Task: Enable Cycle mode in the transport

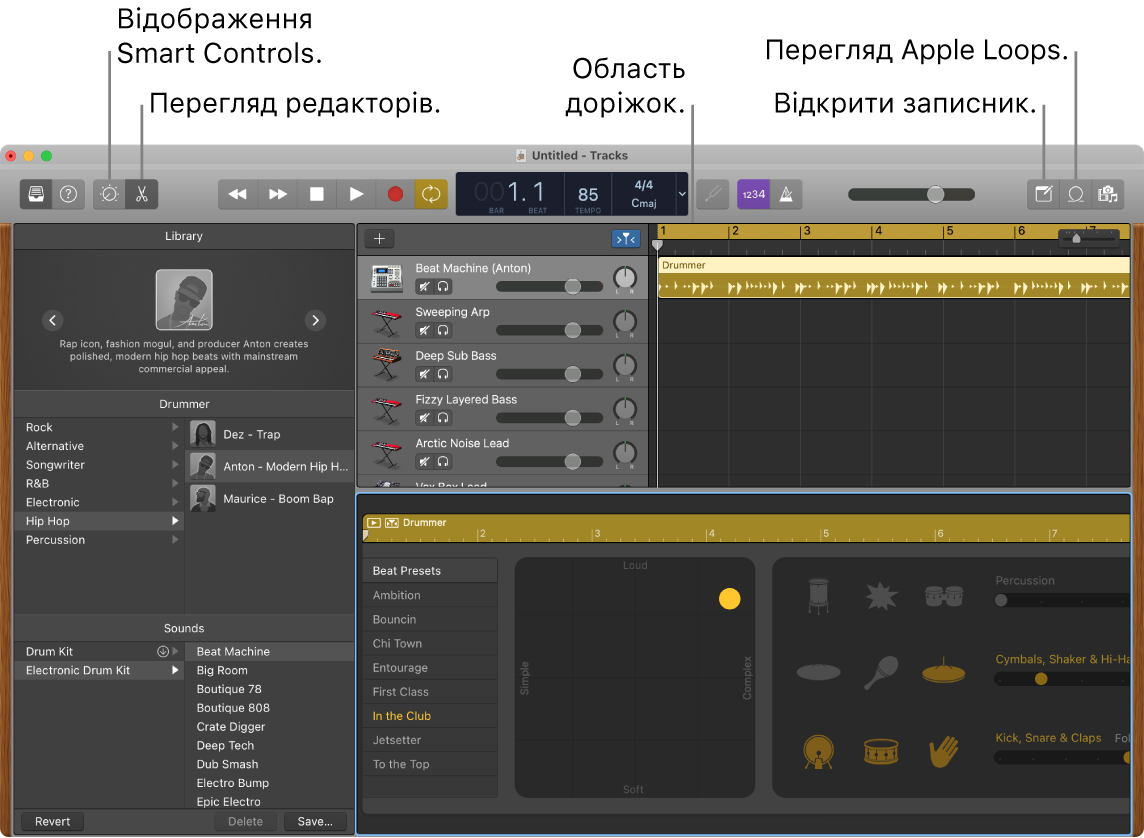Action: [x=431, y=194]
